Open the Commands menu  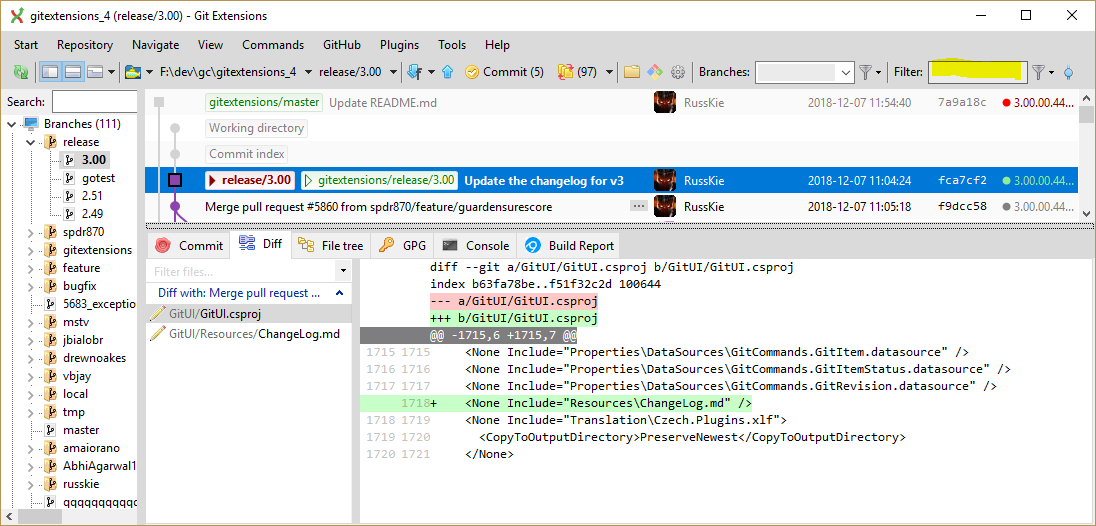click(273, 45)
